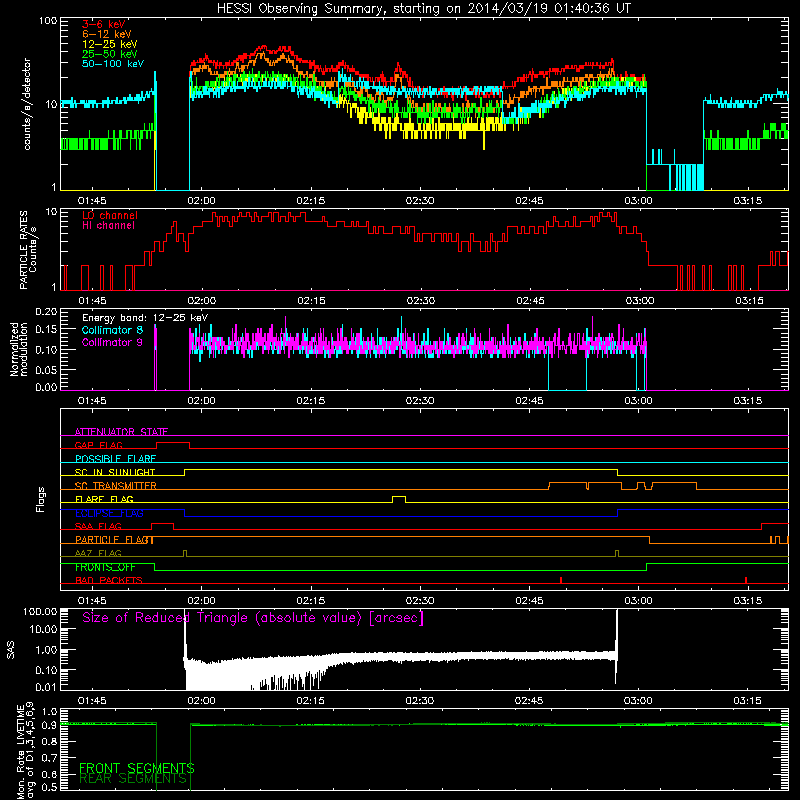Select the BAD PACKETS flag label
This screenshot has width=800, height=800.
(109, 580)
